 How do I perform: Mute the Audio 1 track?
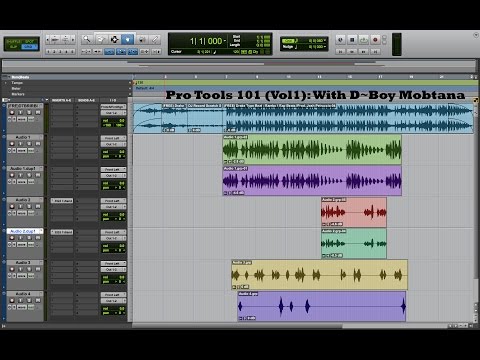(38, 144)
